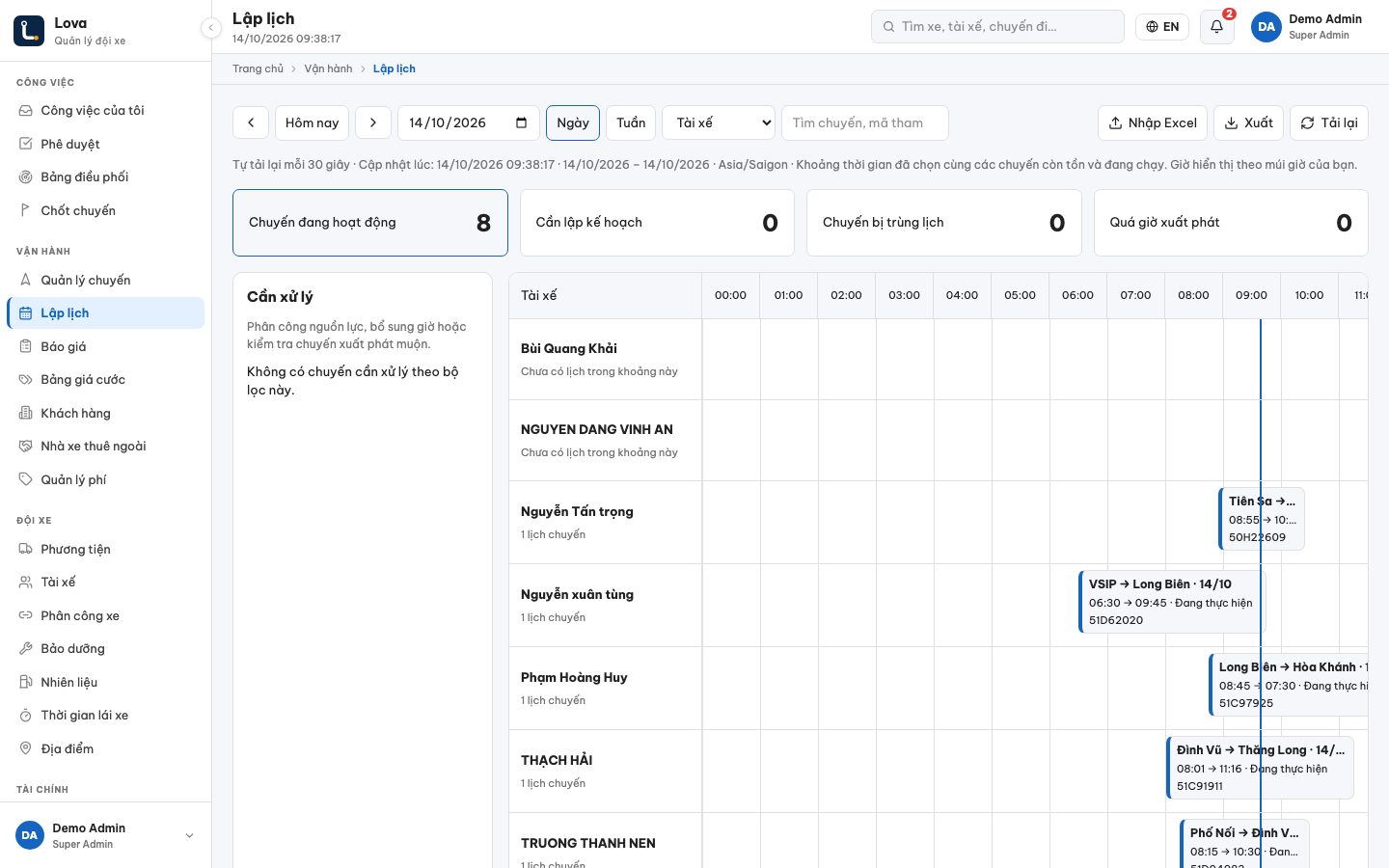1389x868 pixels.
Task: Click the global search field
Action: coord(997,27)
